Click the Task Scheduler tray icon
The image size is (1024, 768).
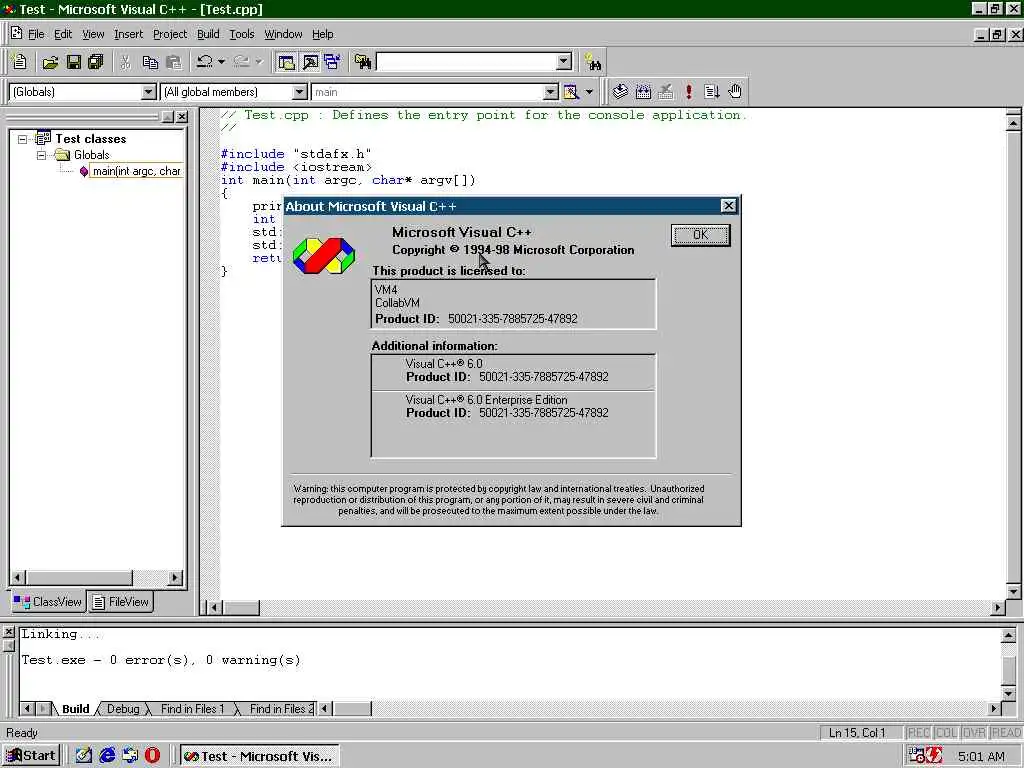[x=916, y=756]
